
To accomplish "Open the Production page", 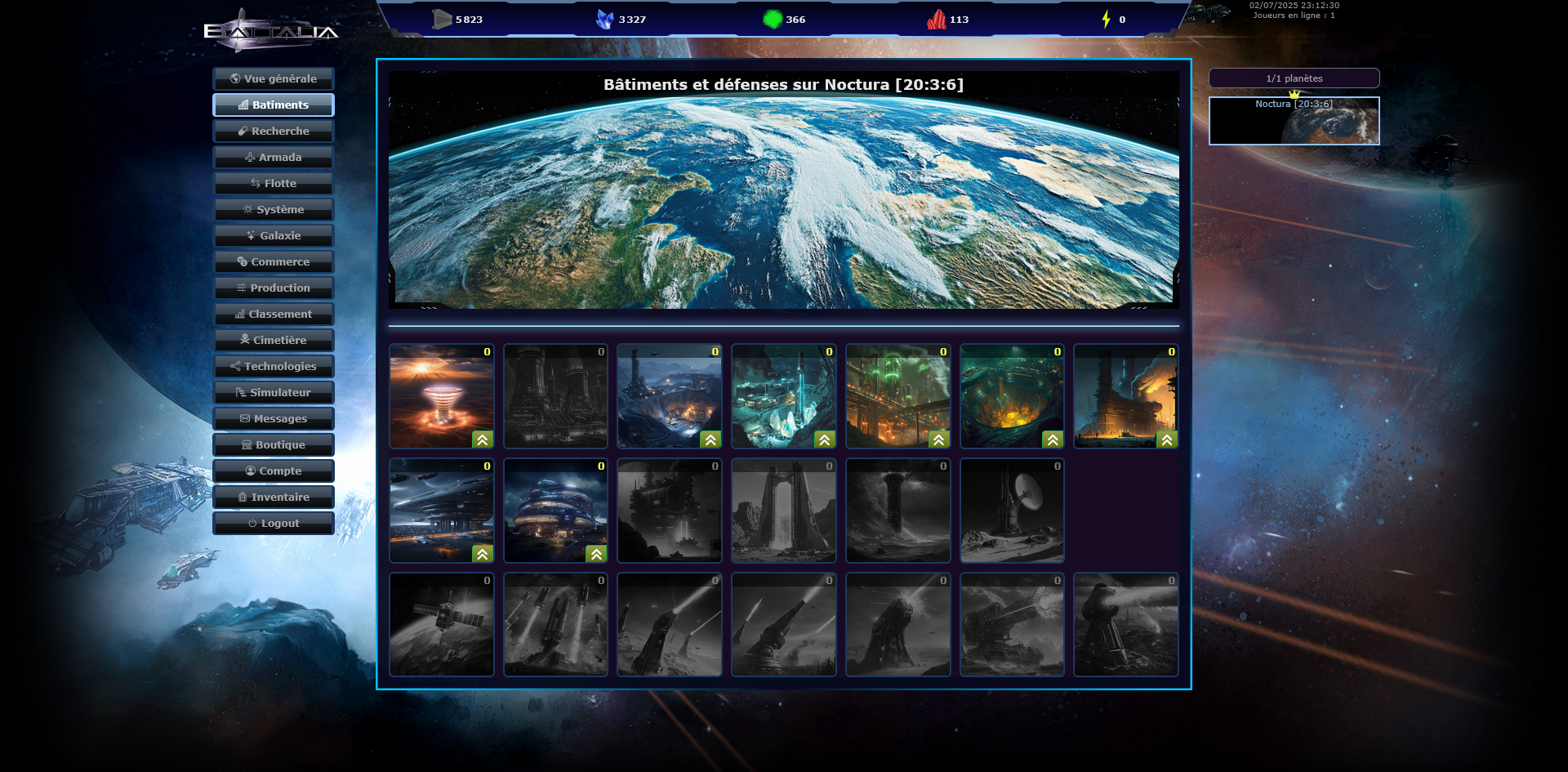I will tap(274, 288).
